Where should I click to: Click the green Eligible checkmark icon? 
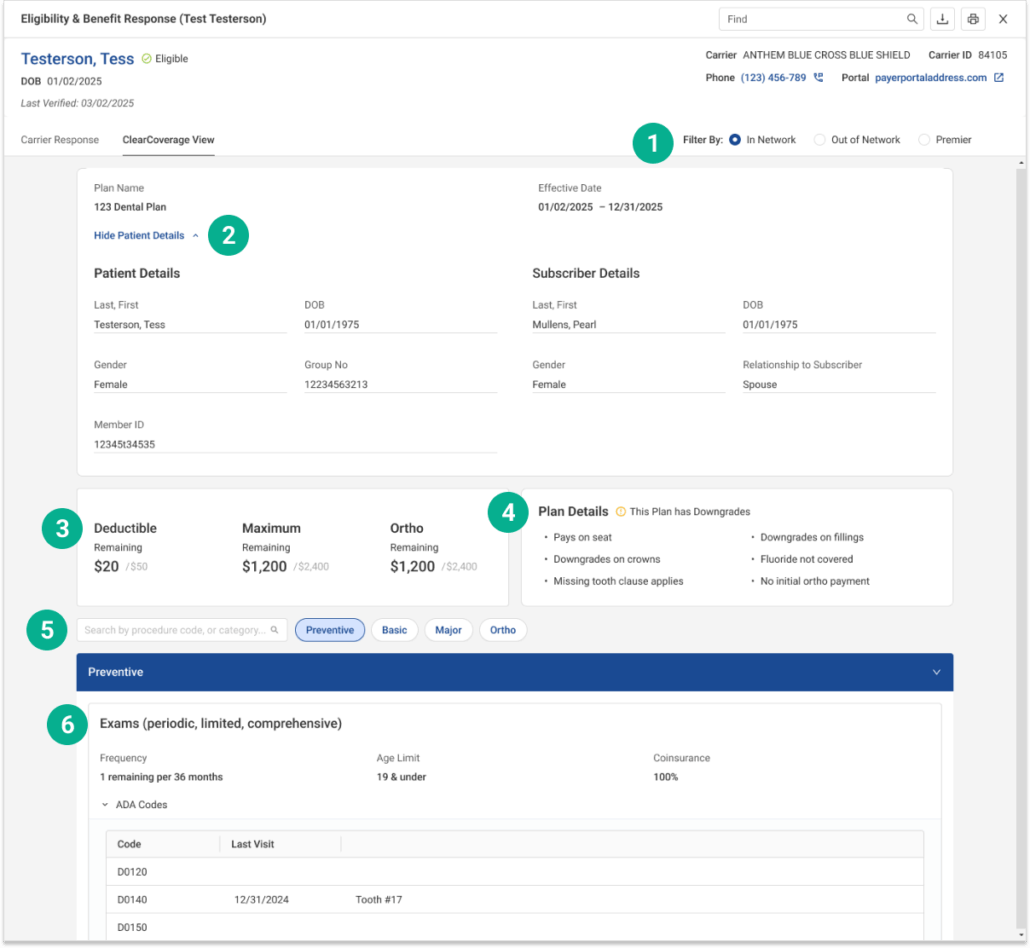[146, 59]
